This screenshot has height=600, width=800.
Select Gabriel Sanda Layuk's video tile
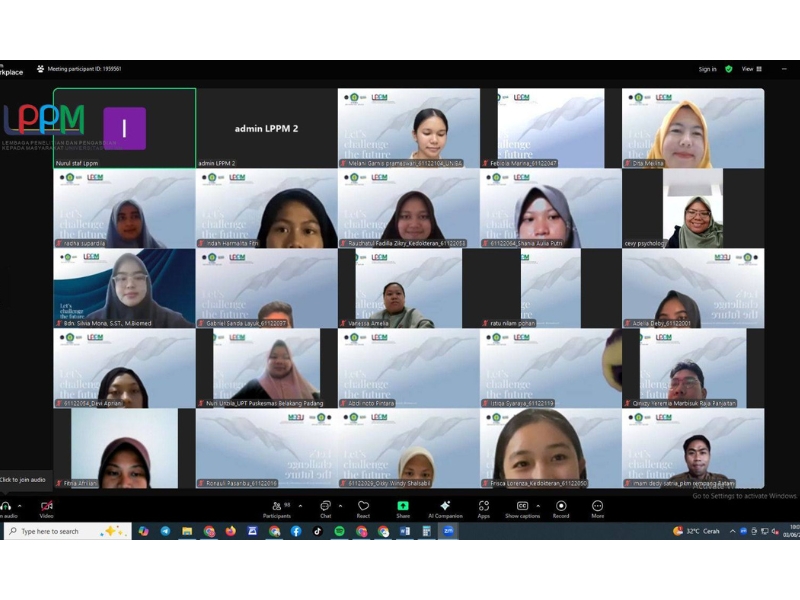(x=266, y=288)
